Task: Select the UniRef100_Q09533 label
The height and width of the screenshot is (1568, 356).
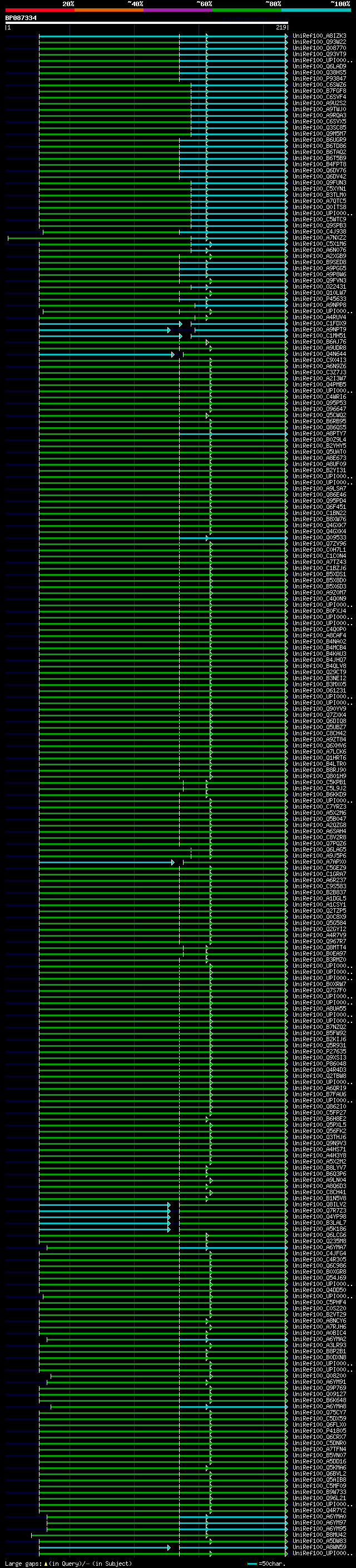Action: tap(319, 537)
